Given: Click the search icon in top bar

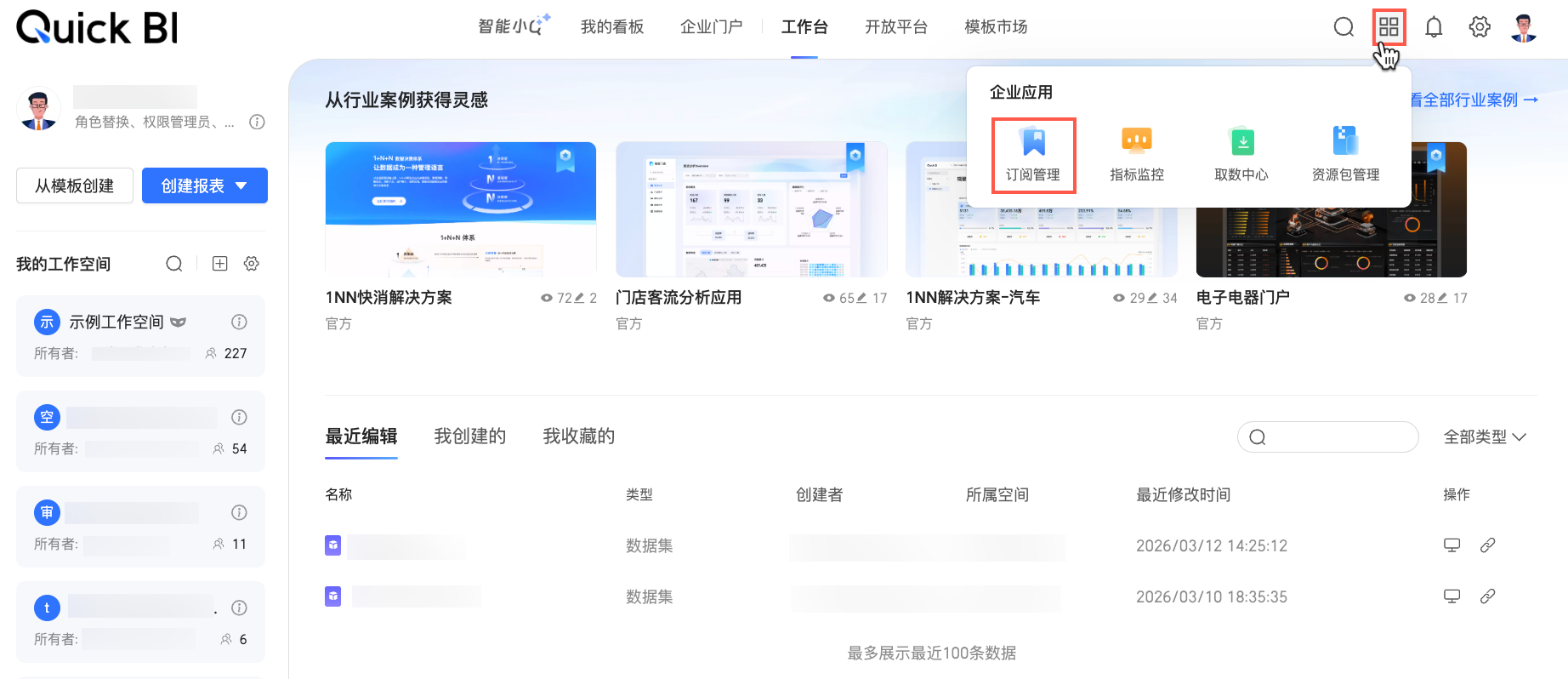Looking at the screenshot, I should (x=1344, y=27).
